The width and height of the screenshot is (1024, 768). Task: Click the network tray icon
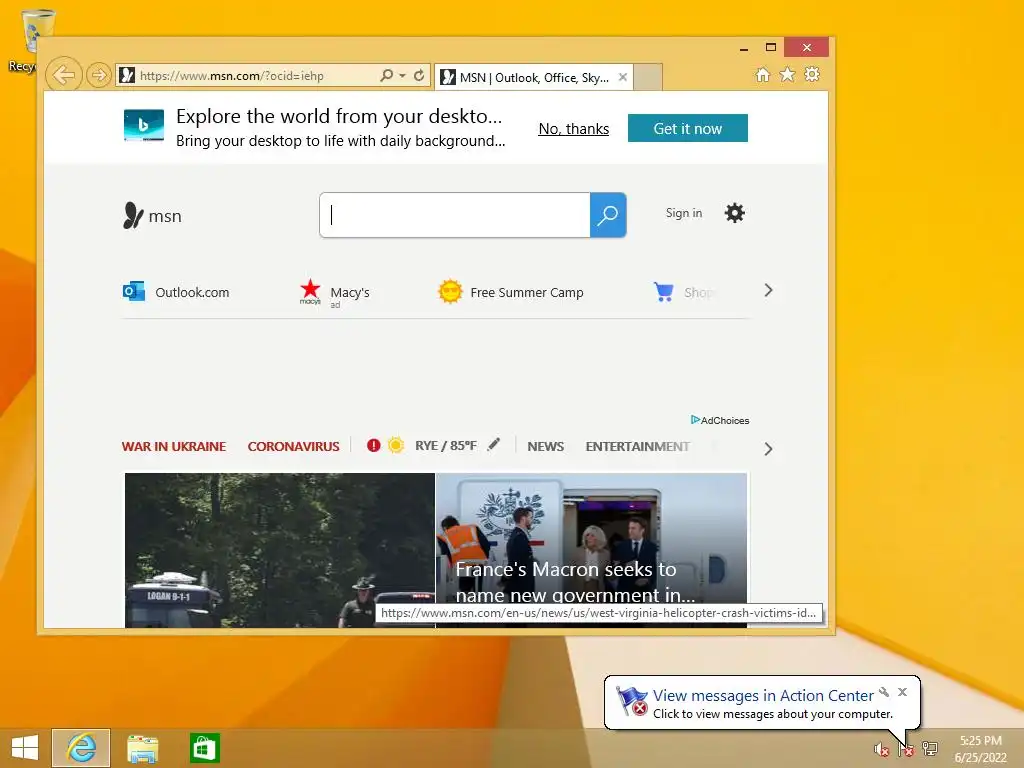coord(930,749)
